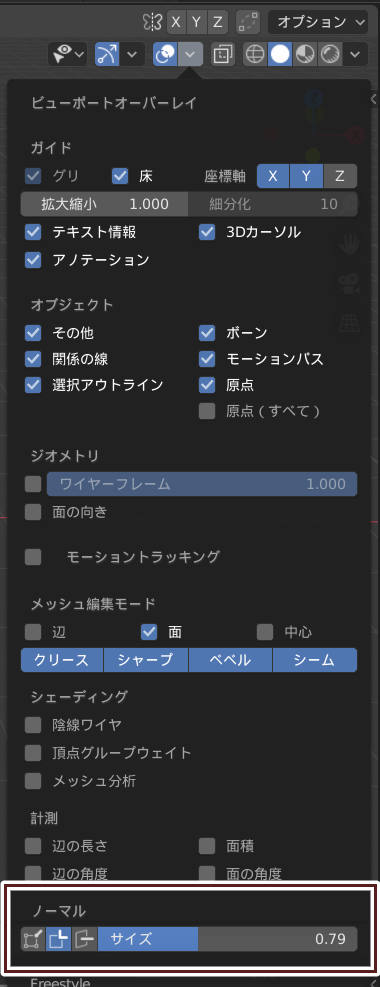Open shading options dropdown arrow
380x987 pixels.
[355, 55]
